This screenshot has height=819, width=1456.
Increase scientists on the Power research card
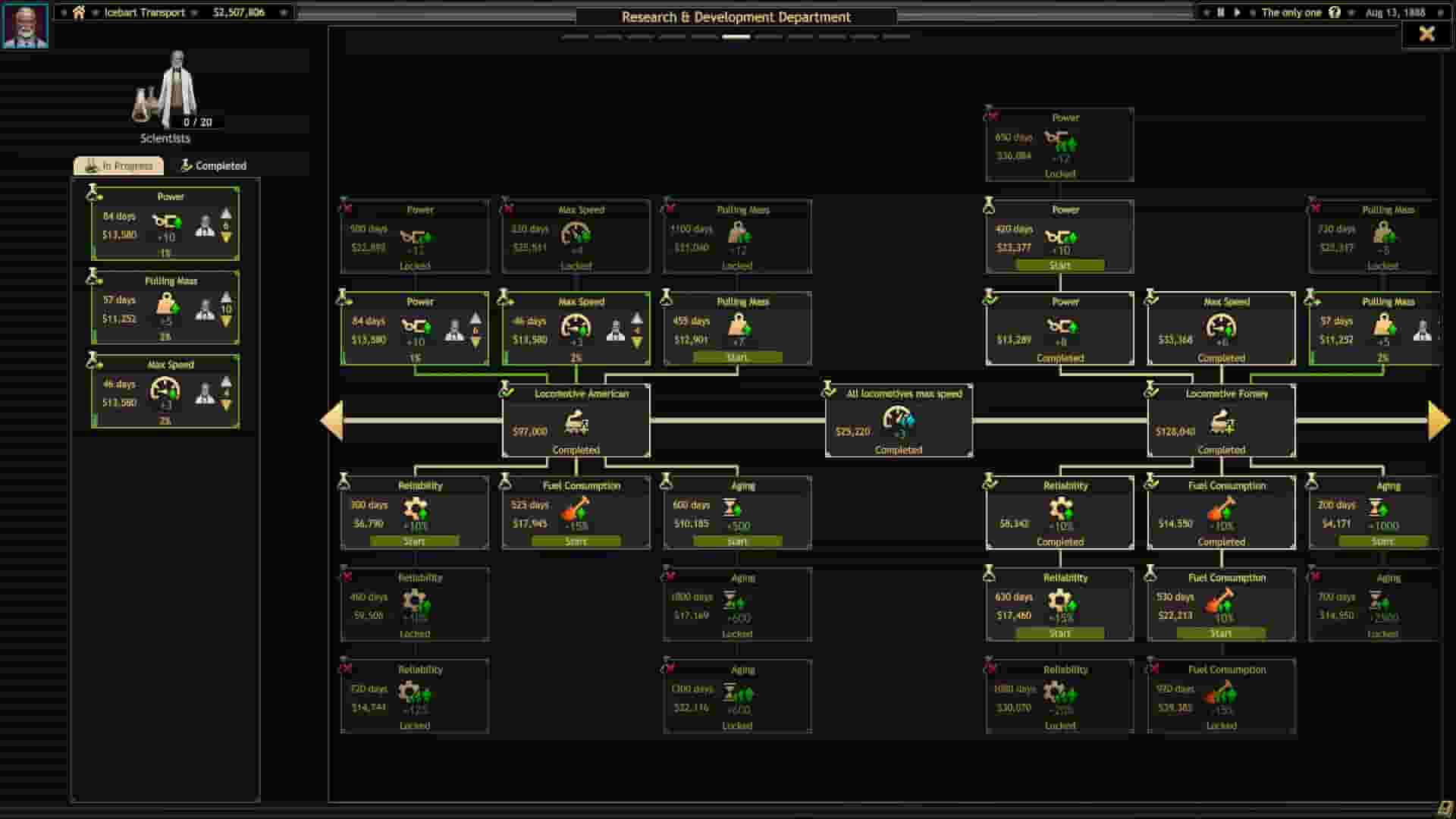coord(224,215)
